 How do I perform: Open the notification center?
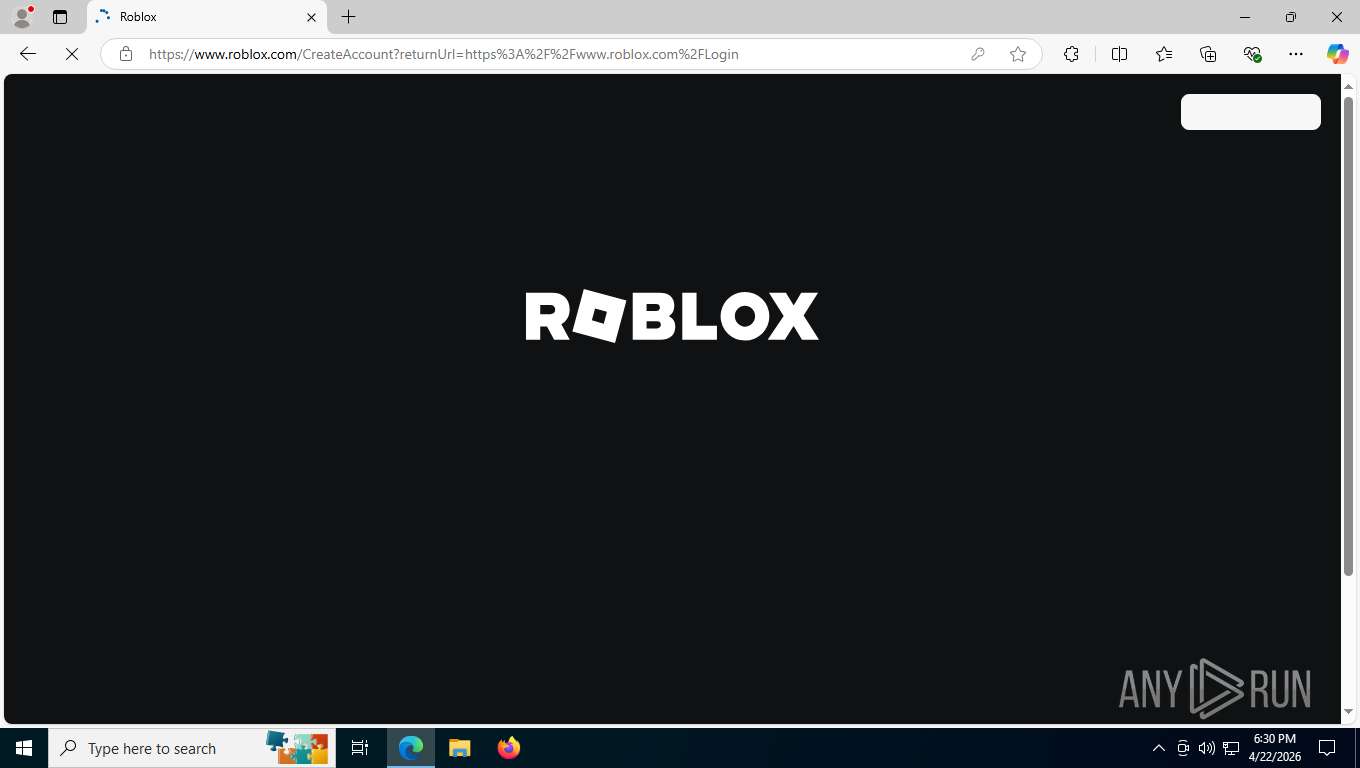pos(1327,748)
